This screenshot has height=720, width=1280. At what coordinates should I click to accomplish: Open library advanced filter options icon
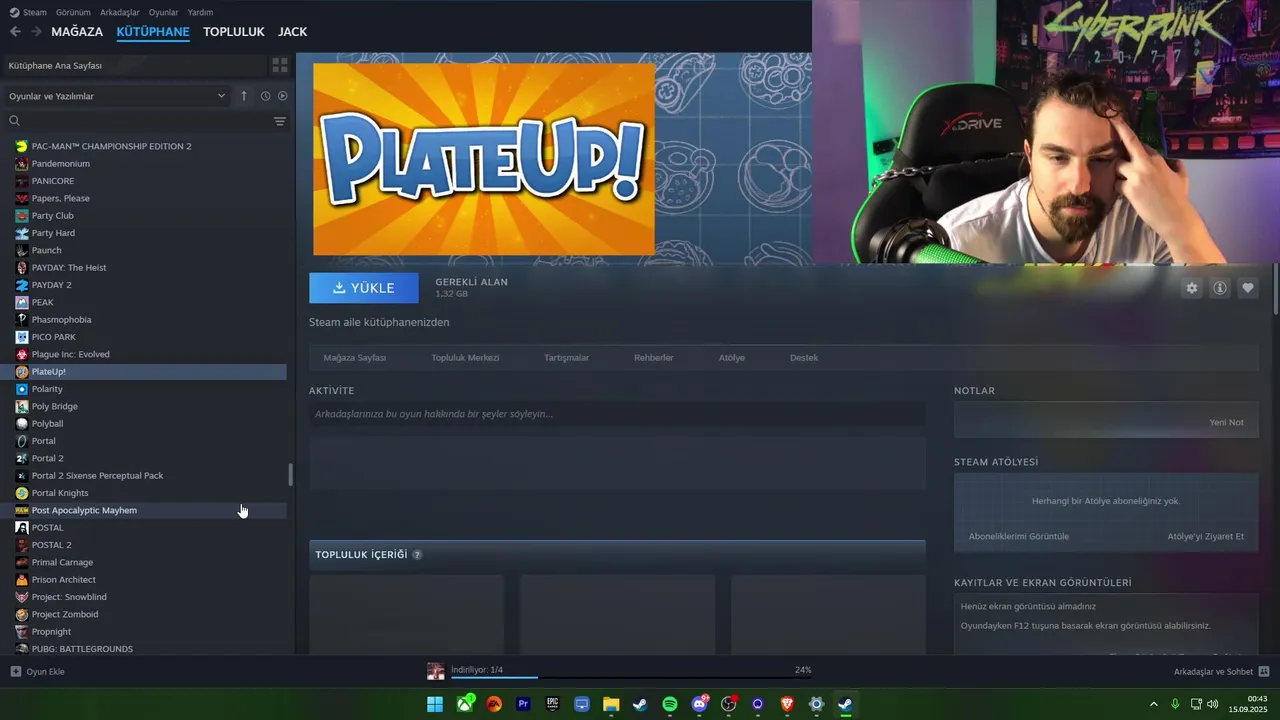280,121
